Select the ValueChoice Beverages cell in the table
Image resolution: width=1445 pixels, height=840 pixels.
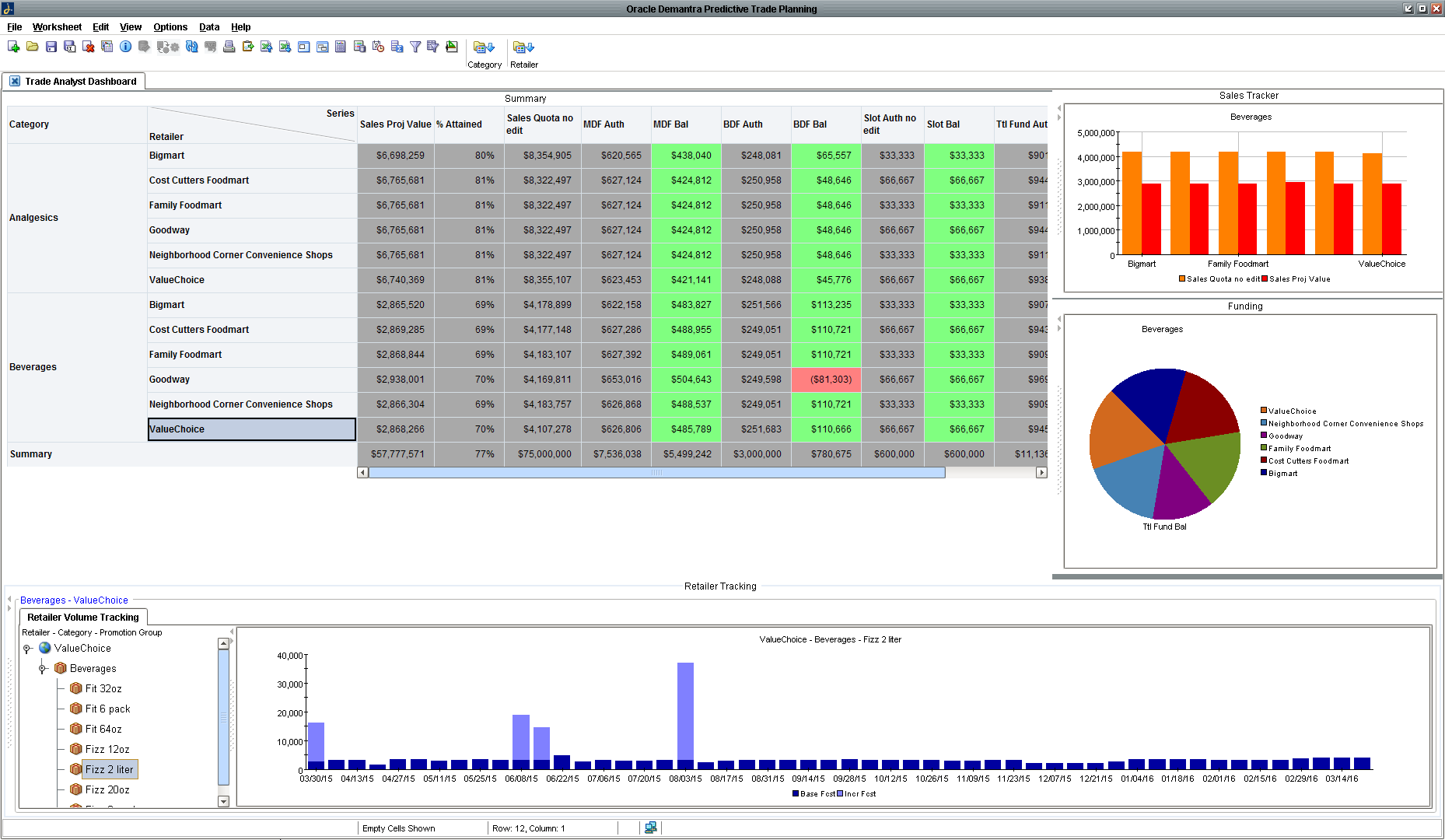pyautogui.click(x=251, y=429)
